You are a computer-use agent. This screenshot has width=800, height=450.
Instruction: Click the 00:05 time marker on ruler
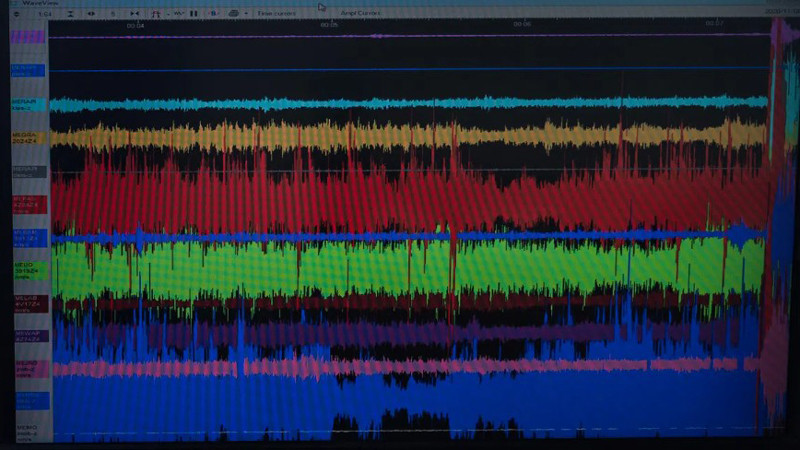pyautogui.click(x=329, y=24)
